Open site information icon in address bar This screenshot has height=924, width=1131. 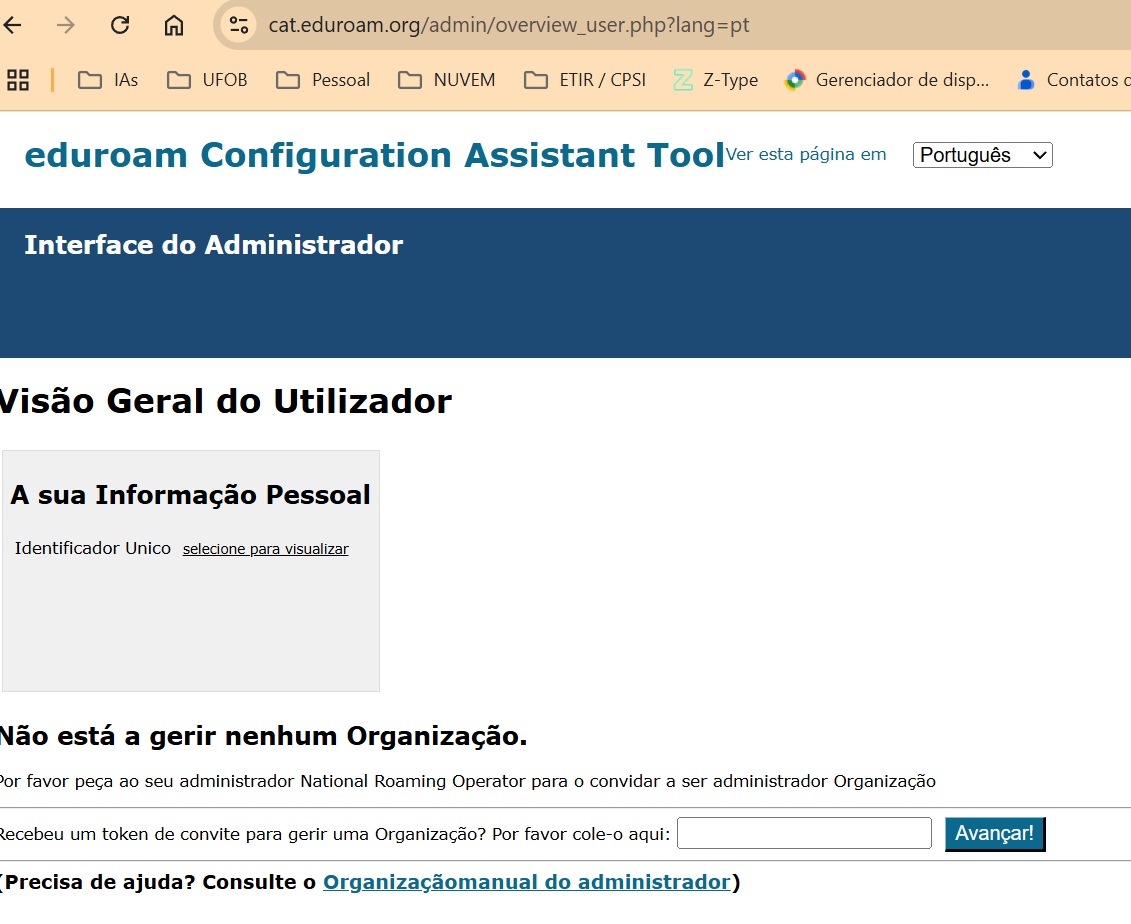click(239, 25)
